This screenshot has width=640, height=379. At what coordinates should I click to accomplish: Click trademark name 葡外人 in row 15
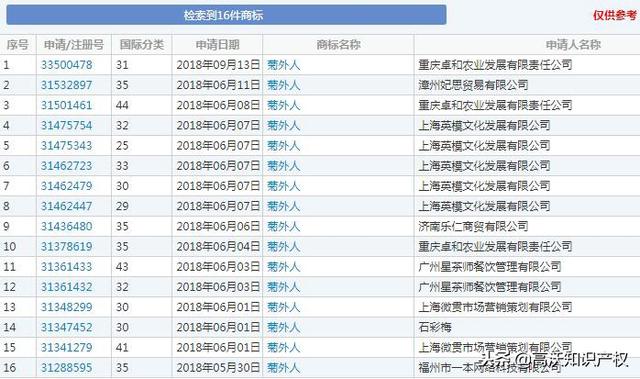click(x=284, y=348)
